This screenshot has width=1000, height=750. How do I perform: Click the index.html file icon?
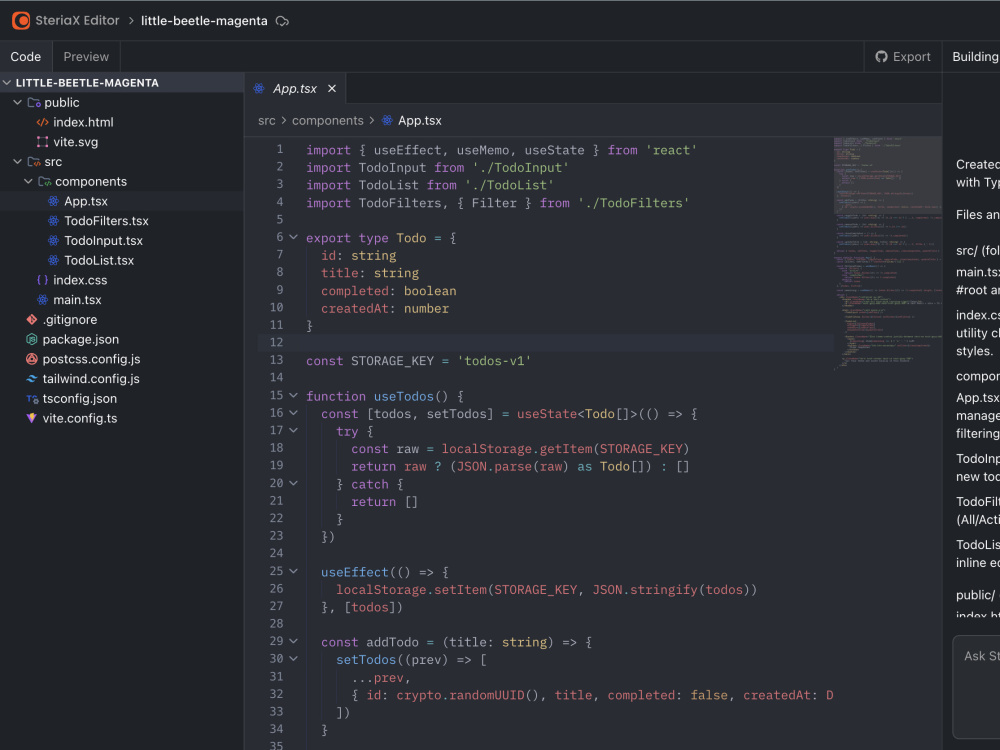43,122
